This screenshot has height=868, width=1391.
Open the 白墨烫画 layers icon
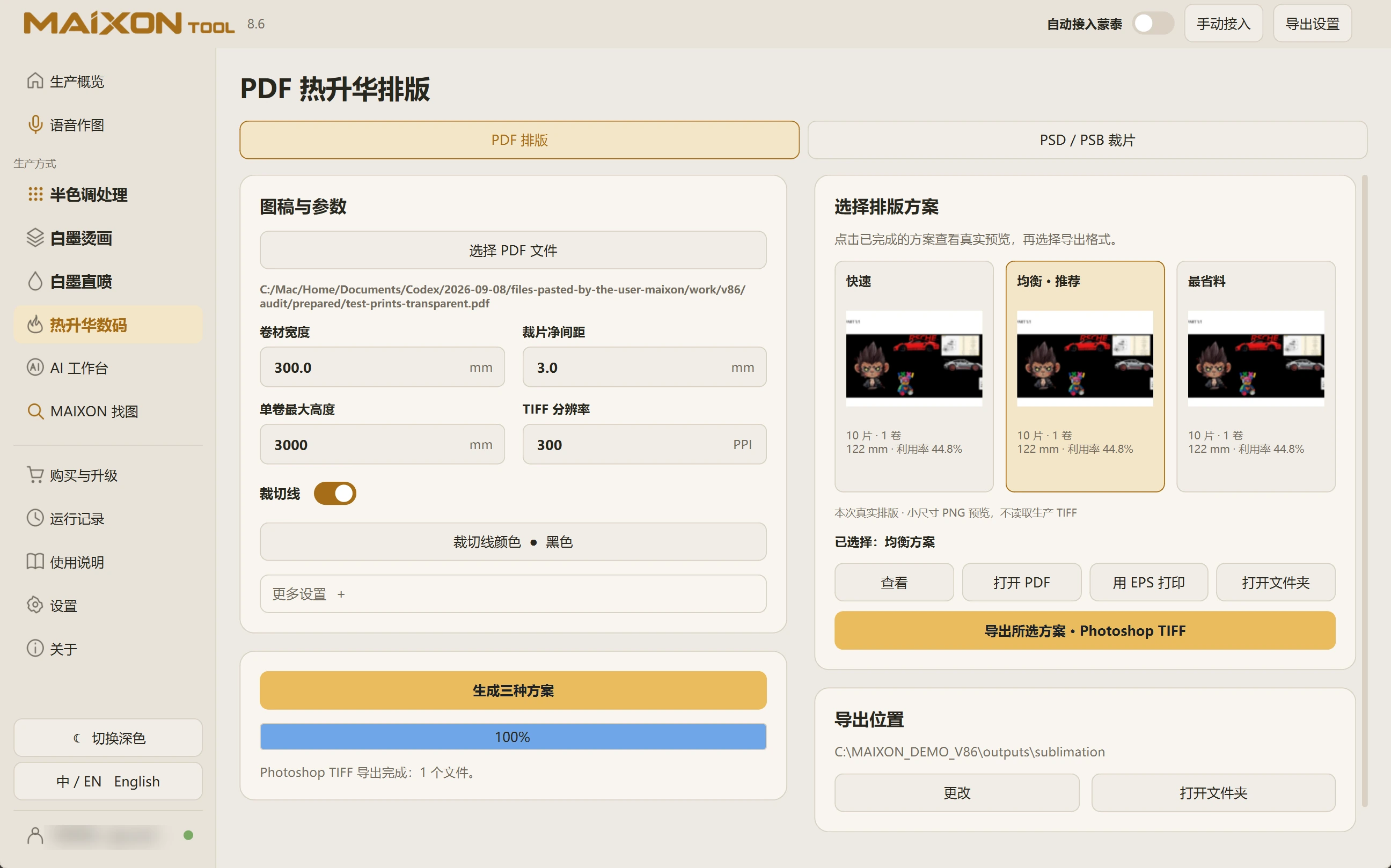[35, 238]
